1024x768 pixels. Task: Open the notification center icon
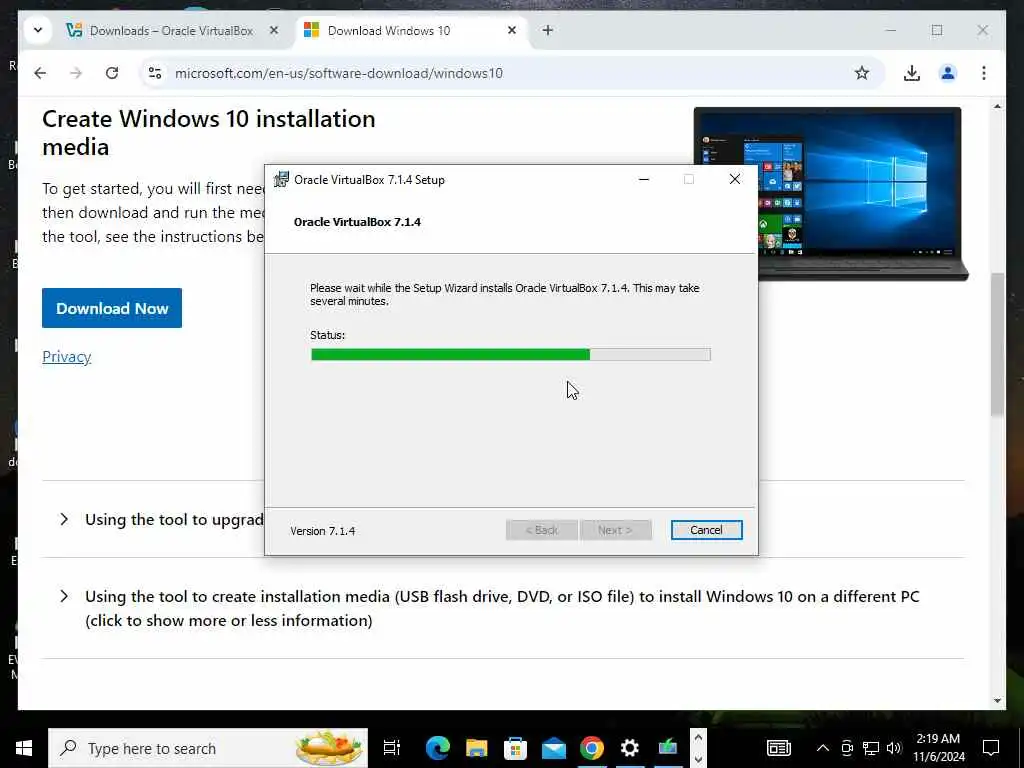(x=991, y=748)
